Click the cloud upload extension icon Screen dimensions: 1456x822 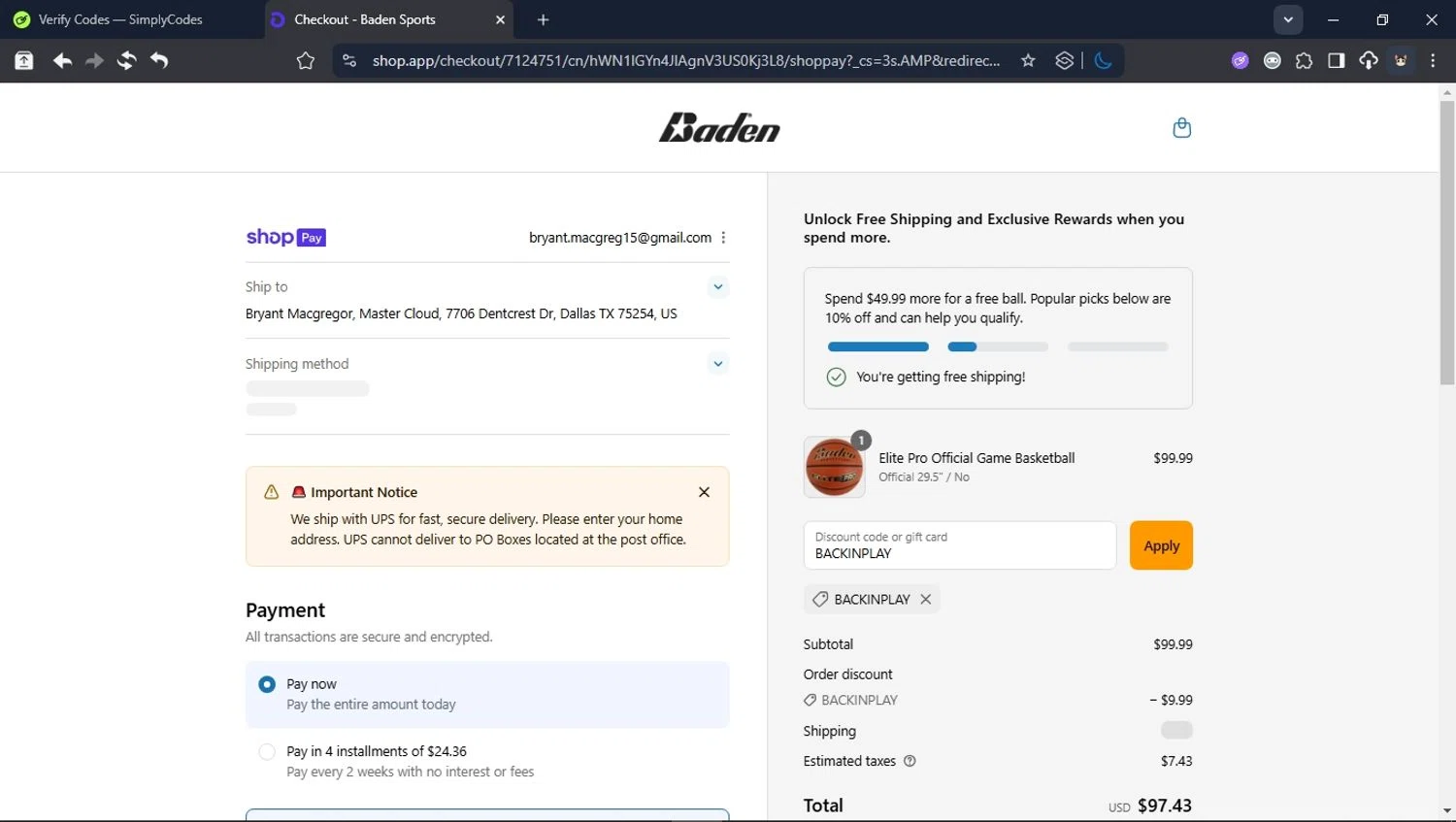[x=1369, y=60]
